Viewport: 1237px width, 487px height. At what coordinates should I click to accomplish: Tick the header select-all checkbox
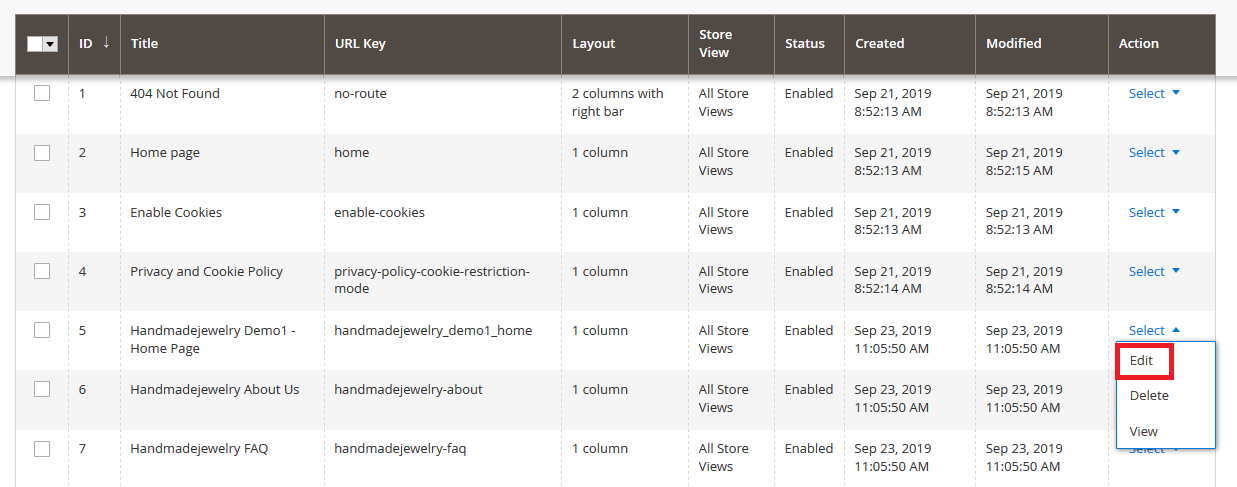[x=35, y=44]
